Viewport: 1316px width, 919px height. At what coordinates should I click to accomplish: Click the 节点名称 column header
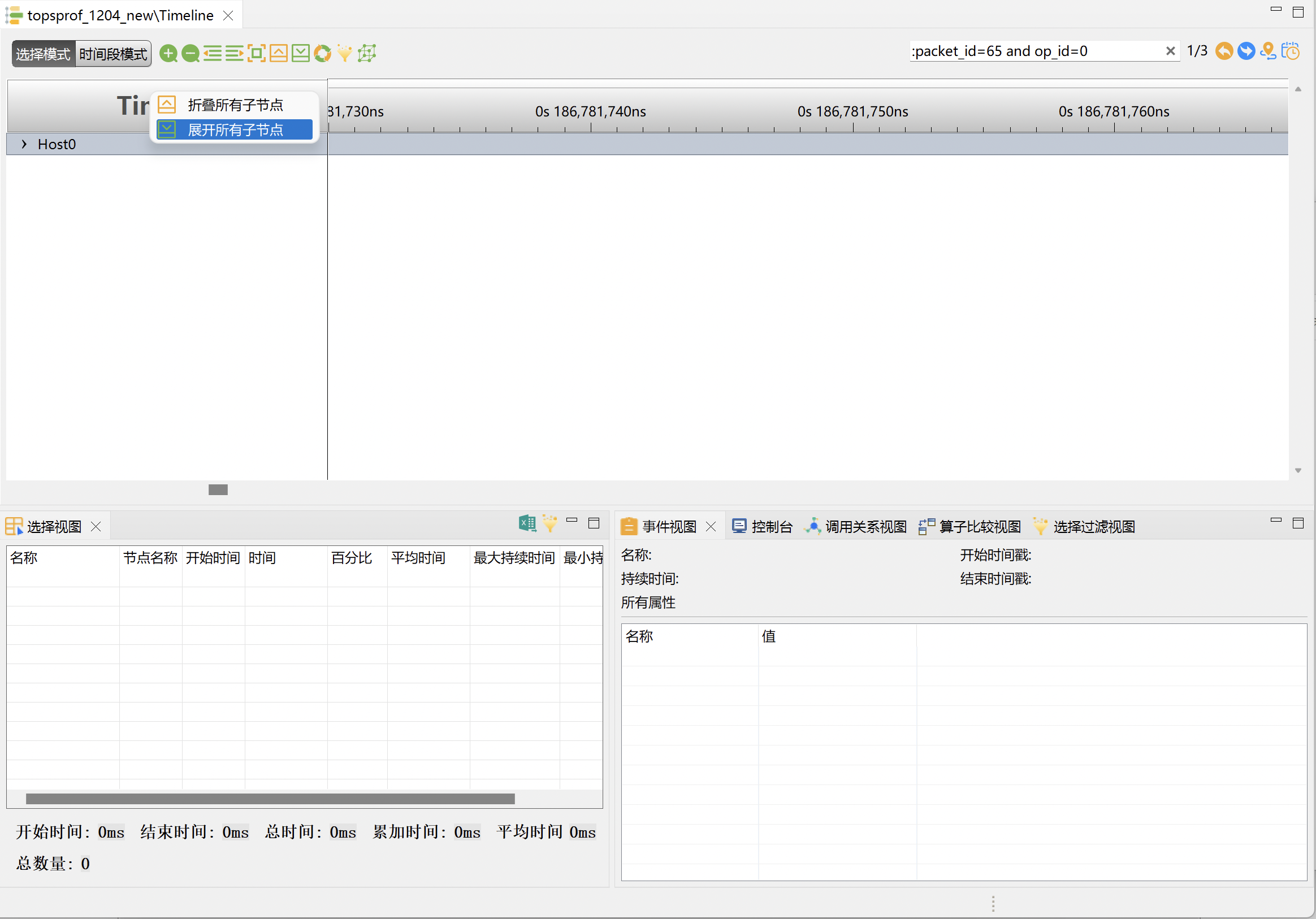pos(150,557)
